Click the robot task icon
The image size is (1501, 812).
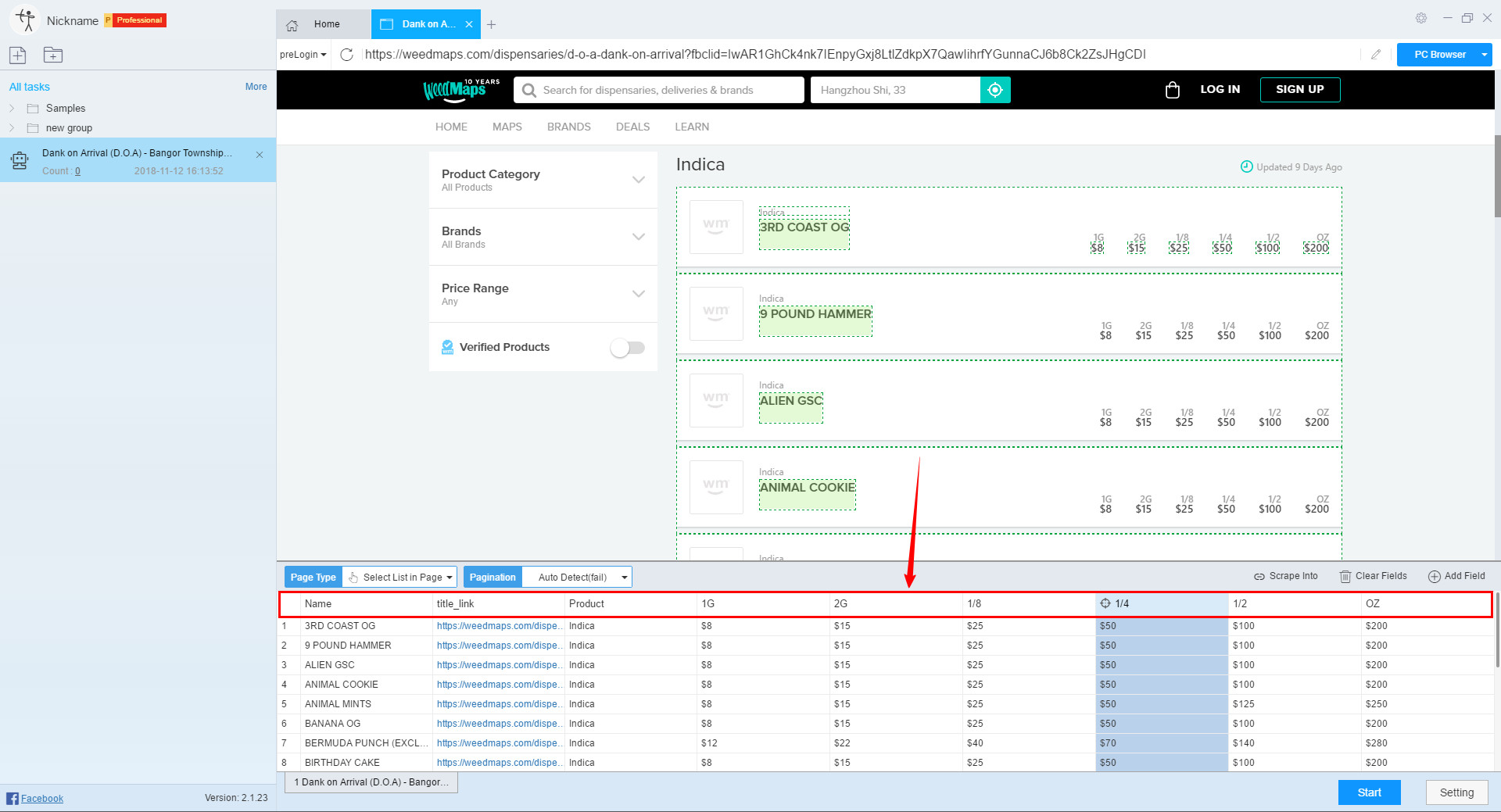[20, 161]
